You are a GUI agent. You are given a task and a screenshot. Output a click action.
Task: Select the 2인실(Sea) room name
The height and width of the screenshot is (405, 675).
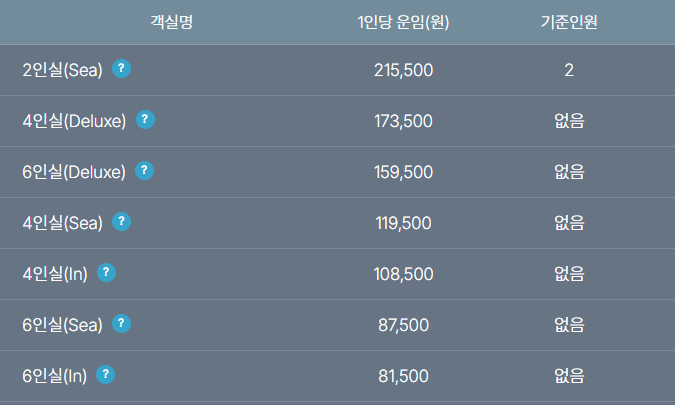pyautogui.click(x=63, y=70)
